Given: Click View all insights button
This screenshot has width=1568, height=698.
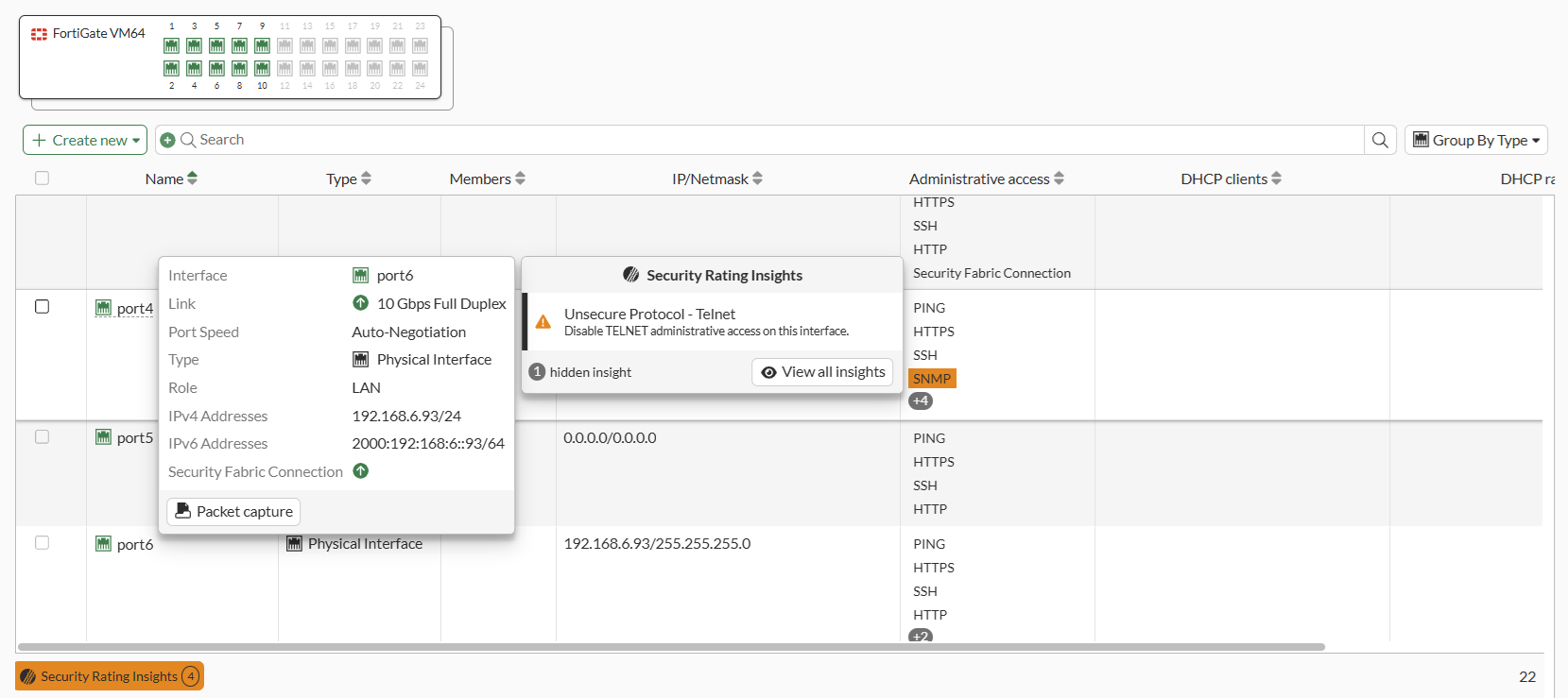Looking at the screenshot, I should [822, 372].
